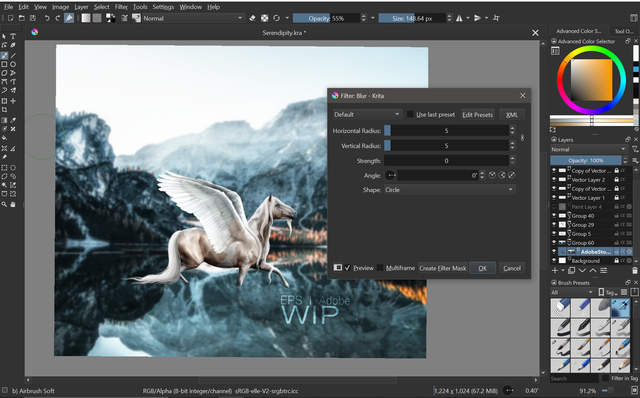Open Layers panel blend mode dropdown
Image resolution: width=640 pixels, height=398 pixels.
click(588, 149)
